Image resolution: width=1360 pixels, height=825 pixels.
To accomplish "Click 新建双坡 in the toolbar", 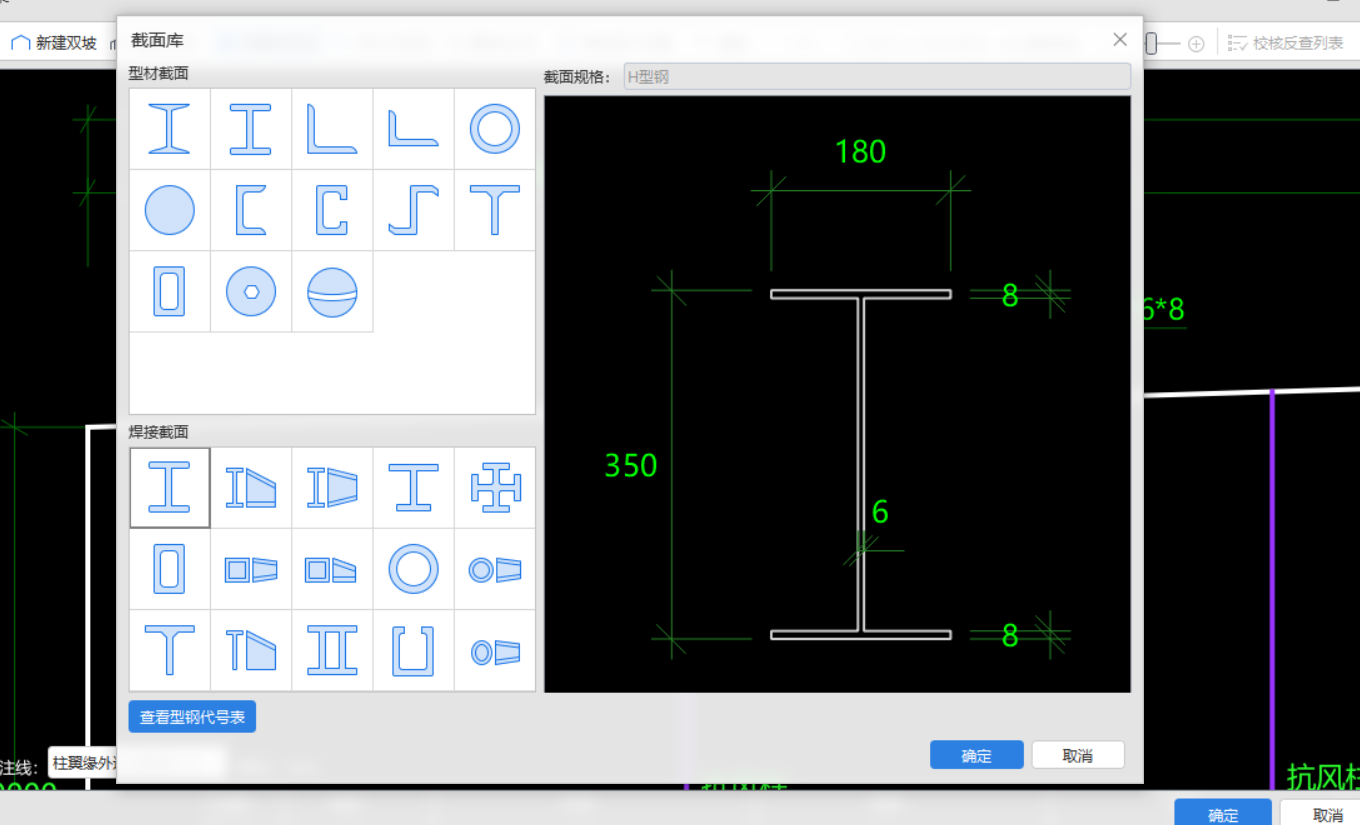I will (x=55, y=43).
